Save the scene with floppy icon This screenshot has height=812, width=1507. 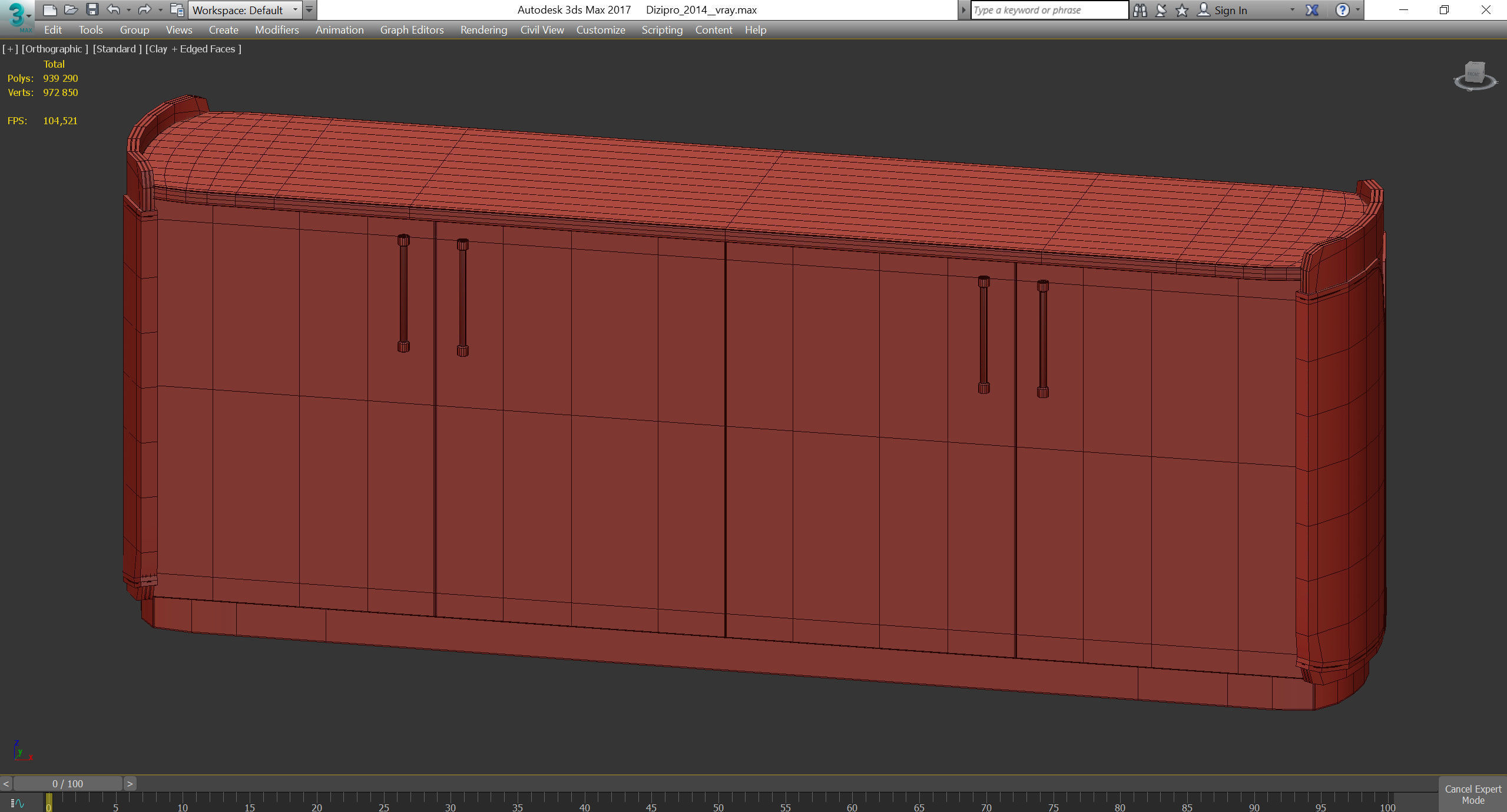[x=92, y=10]
